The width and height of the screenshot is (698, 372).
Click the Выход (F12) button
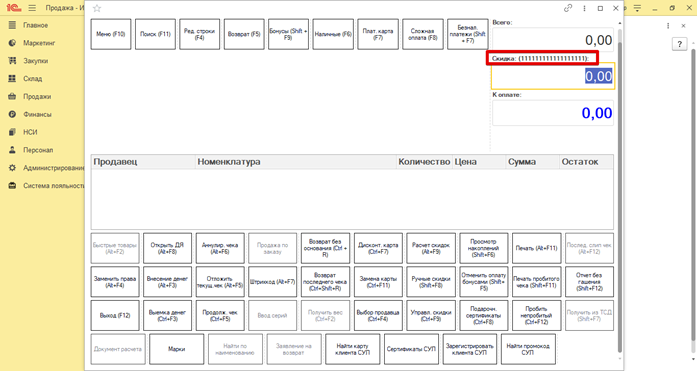pyautogui.click(x=115, y=315)
